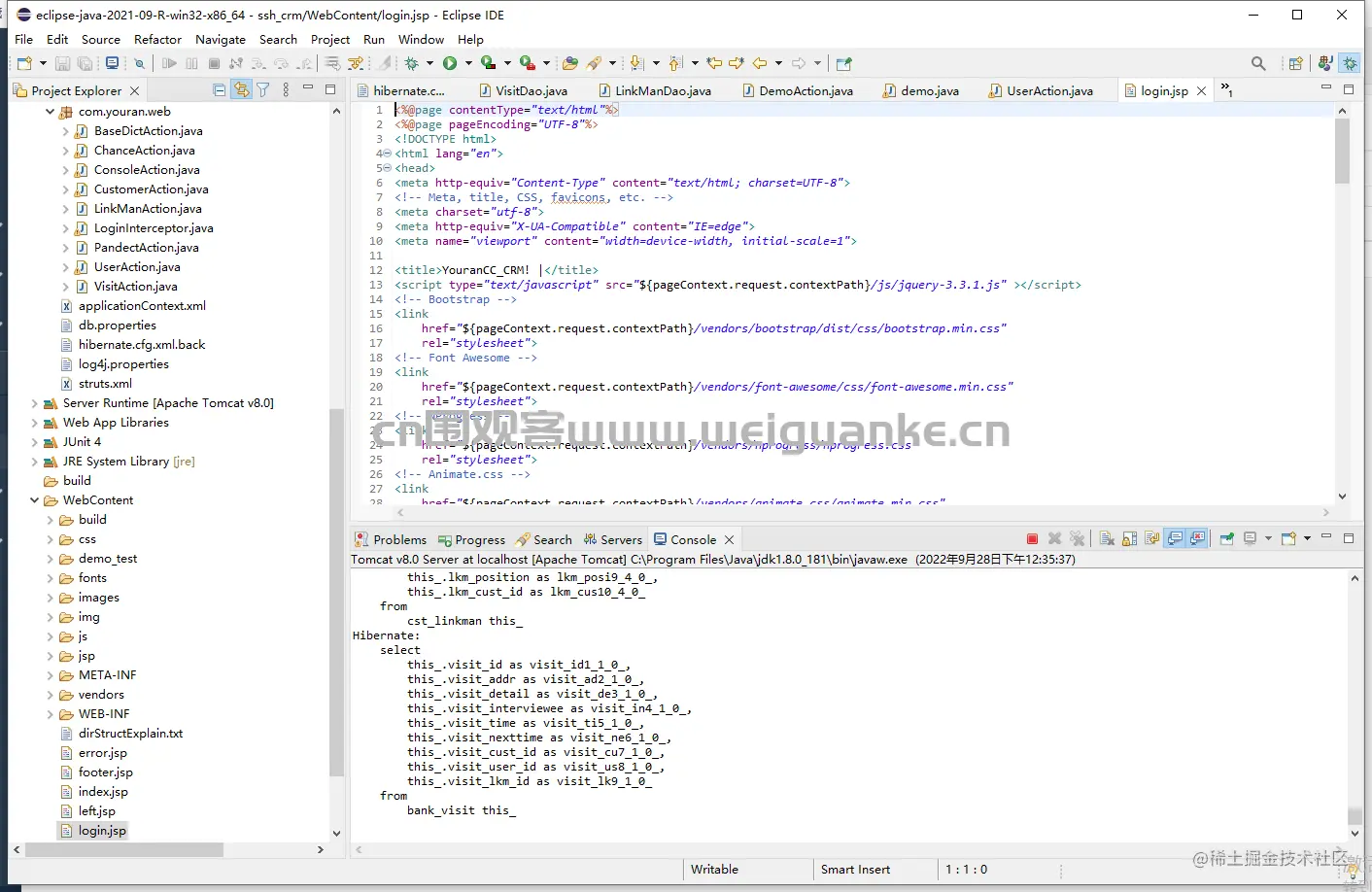Viewport: 1372px width, 892px height.
Task: Close the Project Explorer view
Action: [x=134, y=90]
